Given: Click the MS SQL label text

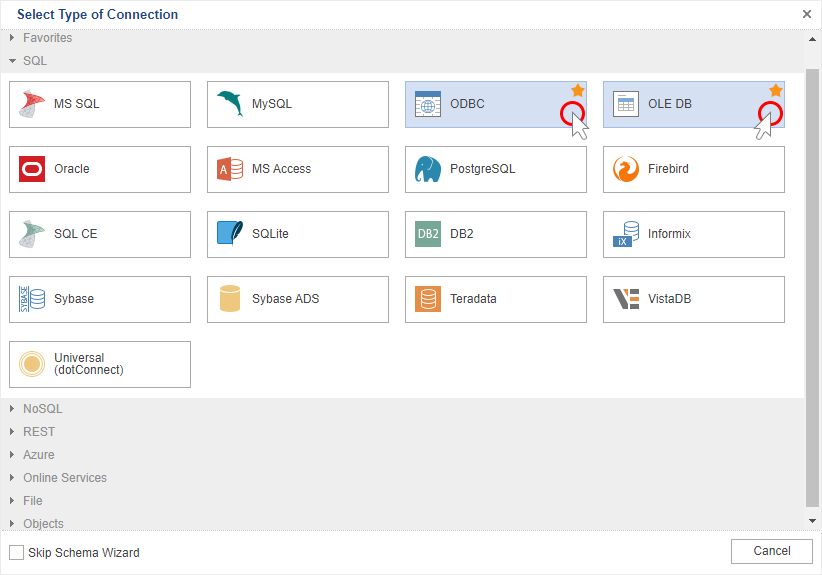Looking at the screenshot, I should (77, 104).
